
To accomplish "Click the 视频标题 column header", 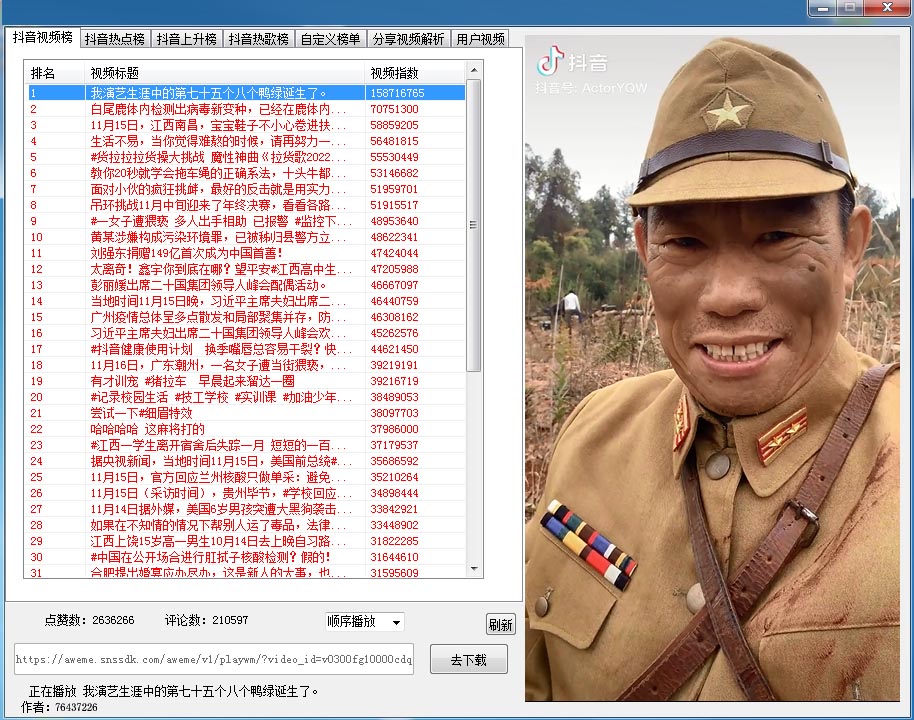I will tap(225, 73).
